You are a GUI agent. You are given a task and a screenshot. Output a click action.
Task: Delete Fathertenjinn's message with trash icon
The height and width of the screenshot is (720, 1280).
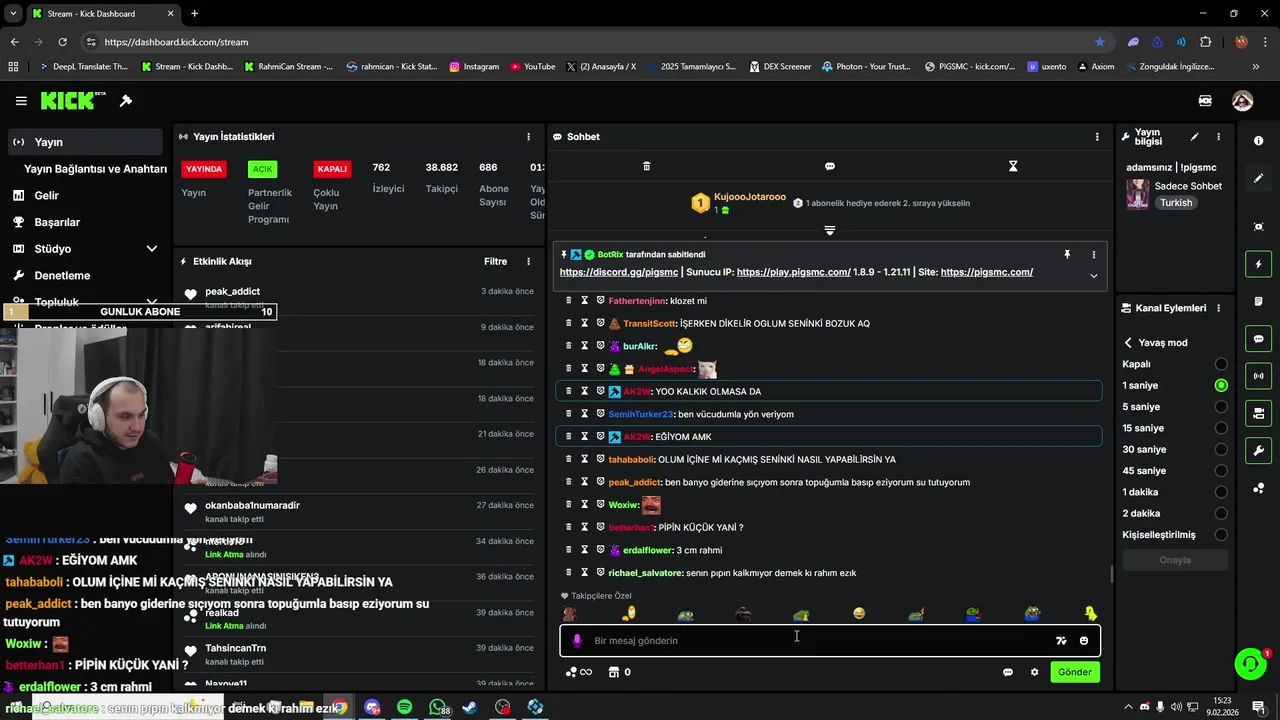point(569,301)
